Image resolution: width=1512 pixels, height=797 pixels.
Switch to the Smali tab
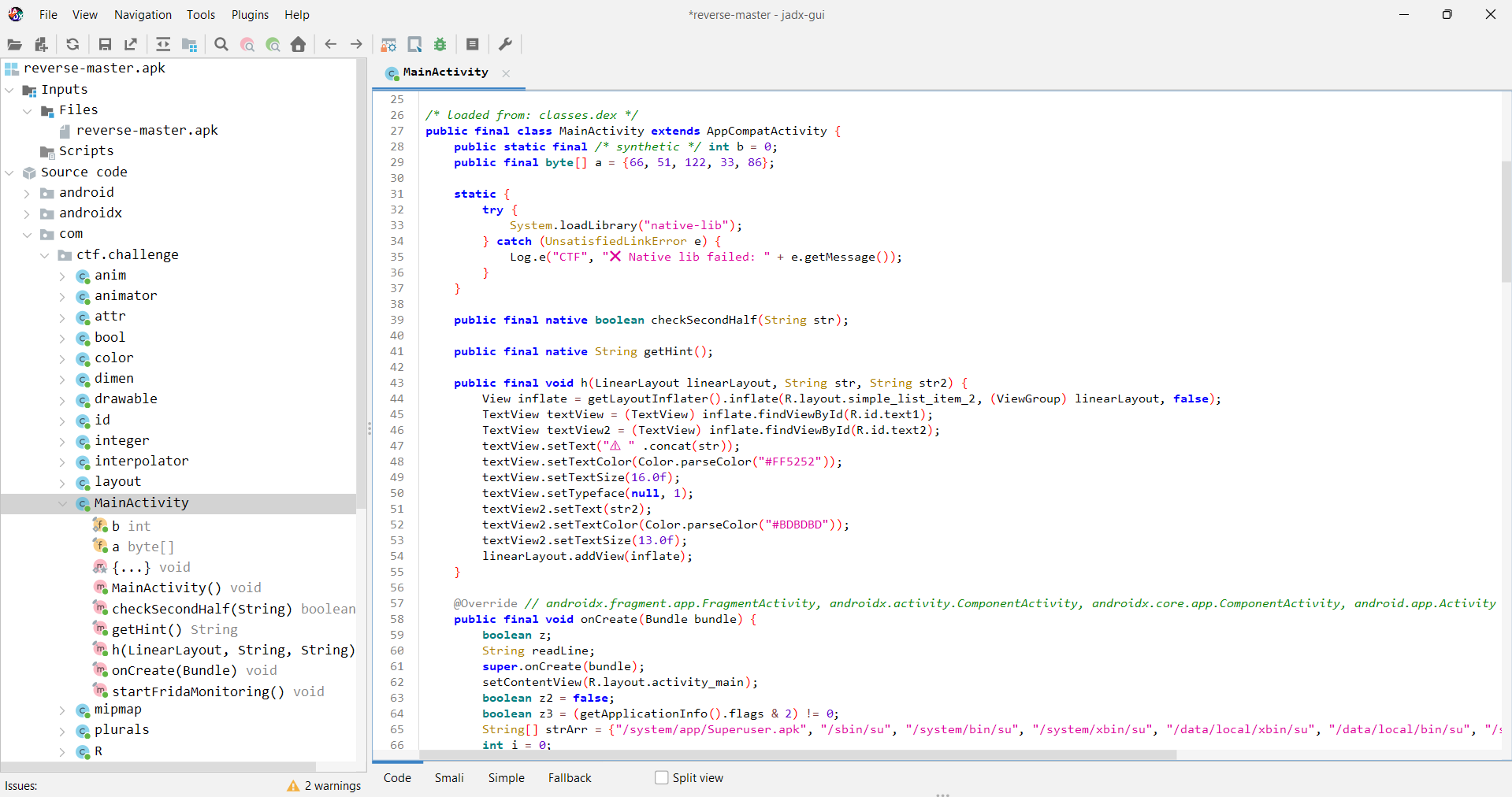pyautogui.click(x=449, y=778)
